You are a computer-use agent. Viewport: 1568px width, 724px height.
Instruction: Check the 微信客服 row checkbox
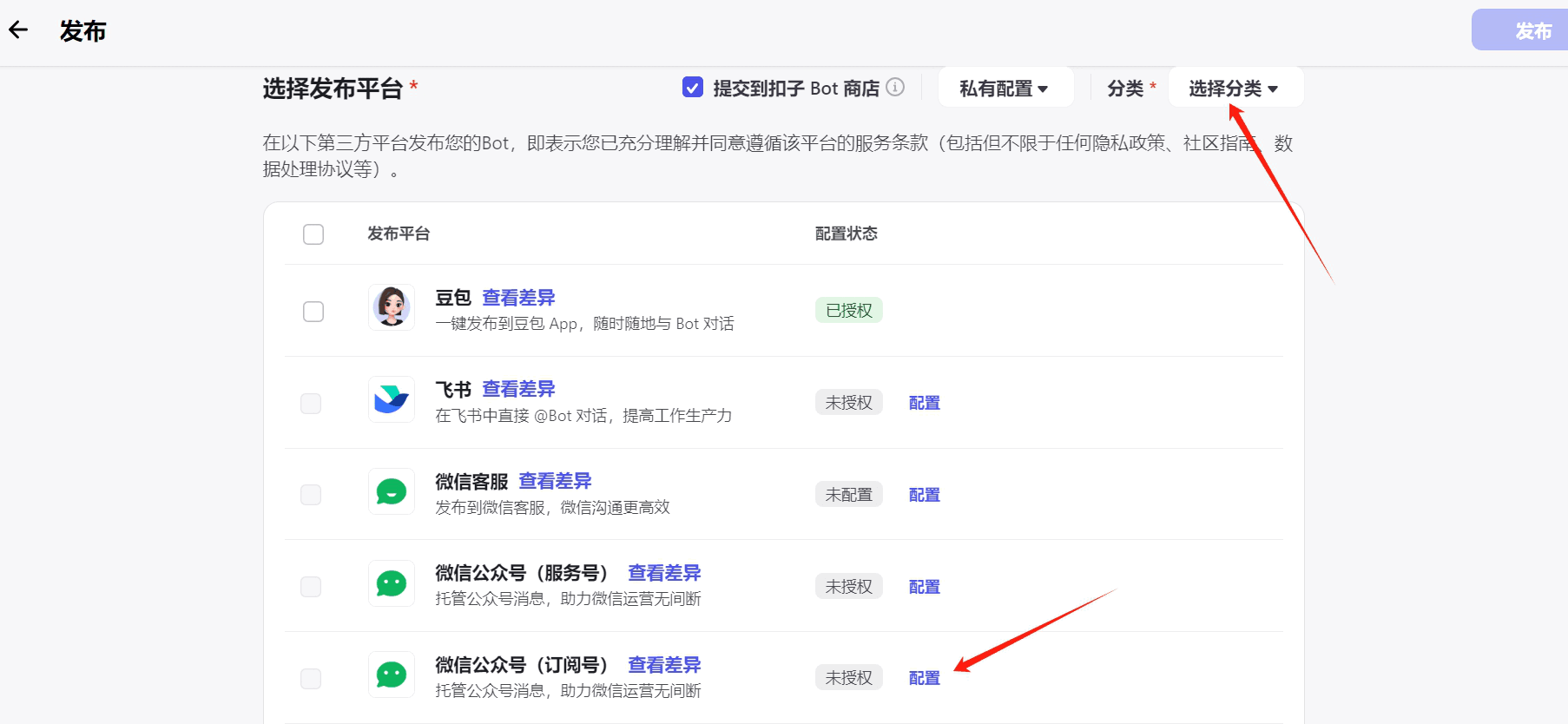(311, 495)
